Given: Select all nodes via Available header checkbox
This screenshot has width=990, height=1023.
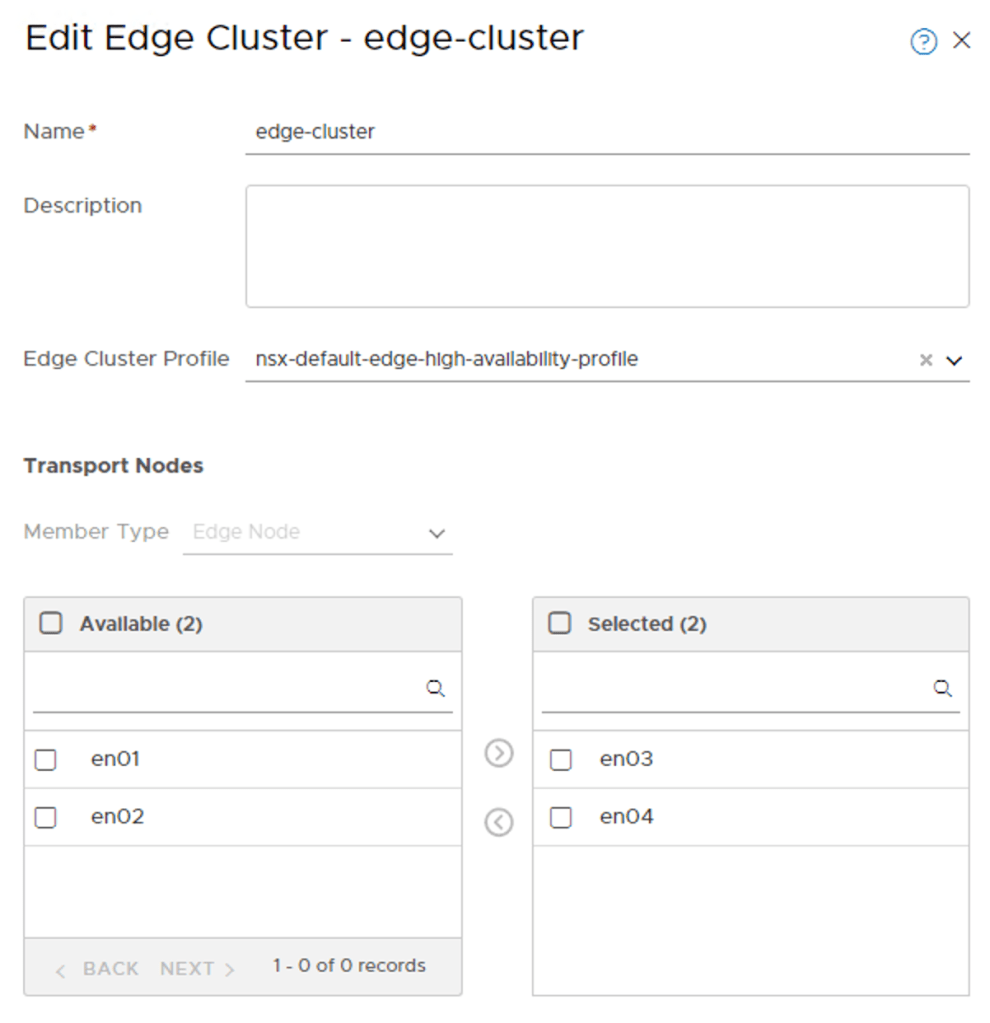Looking at the screenshot, I should tap(49, 623).
